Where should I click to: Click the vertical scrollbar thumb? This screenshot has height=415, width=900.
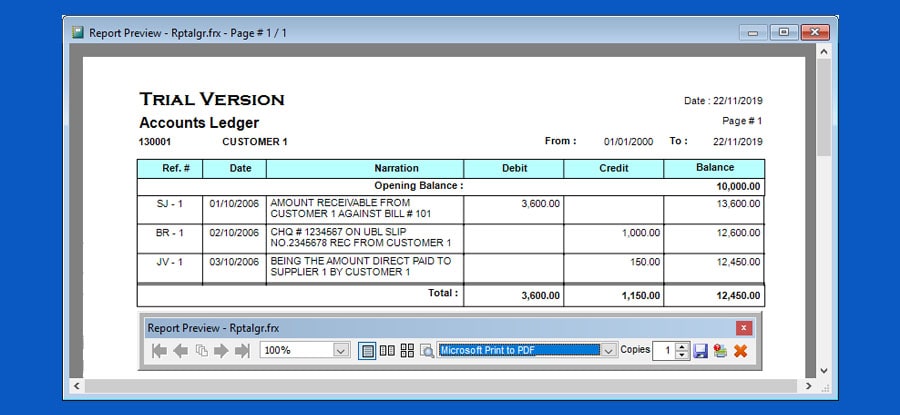[x=824, y=107]
